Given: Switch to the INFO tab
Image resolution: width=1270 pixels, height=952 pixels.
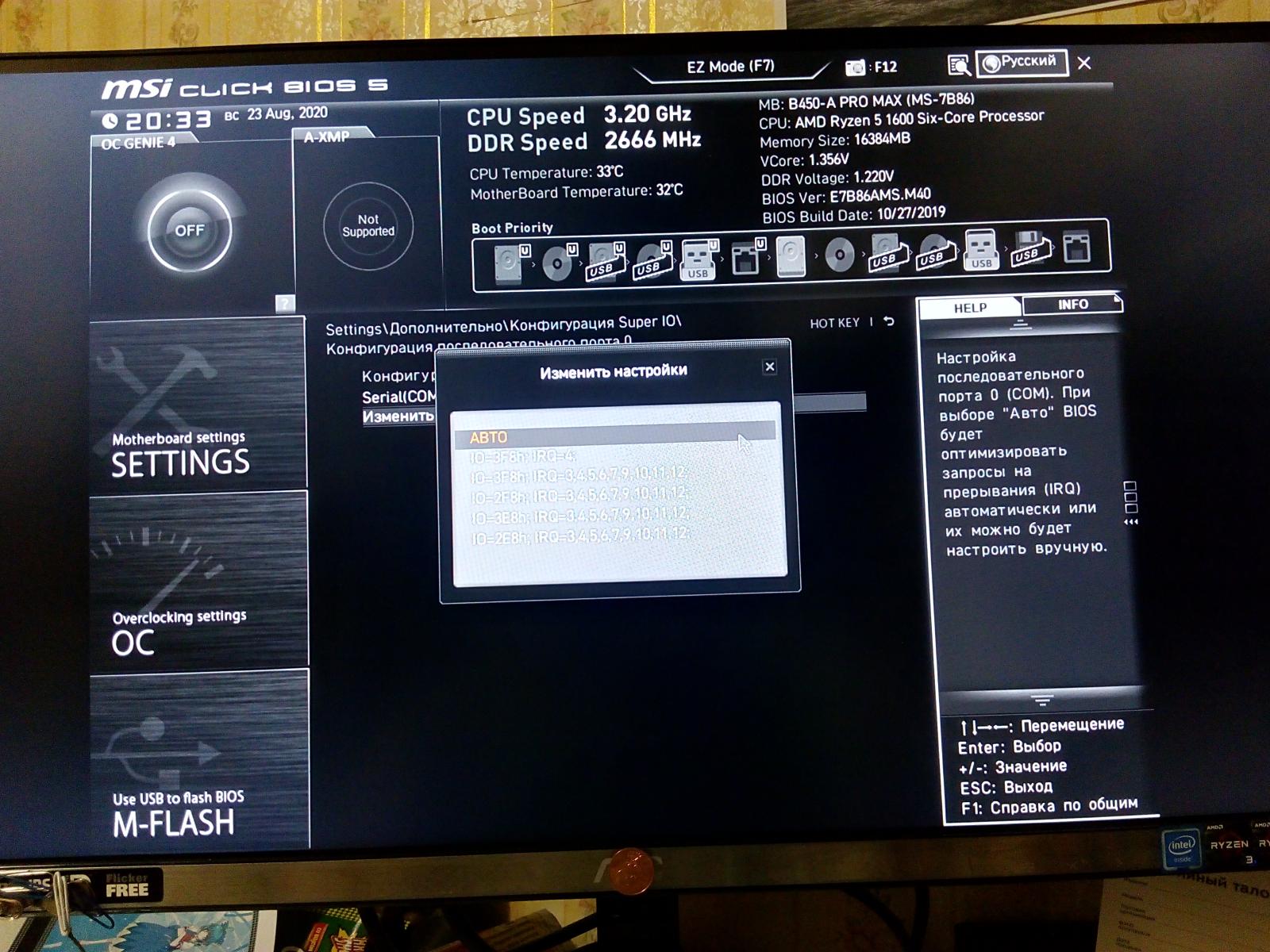Looking at the screenshot, I should tap(1072, 304).
